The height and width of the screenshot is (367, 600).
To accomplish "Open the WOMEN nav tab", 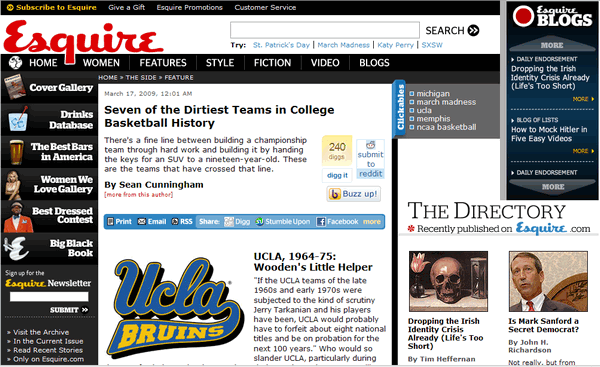I will (101, 63).
